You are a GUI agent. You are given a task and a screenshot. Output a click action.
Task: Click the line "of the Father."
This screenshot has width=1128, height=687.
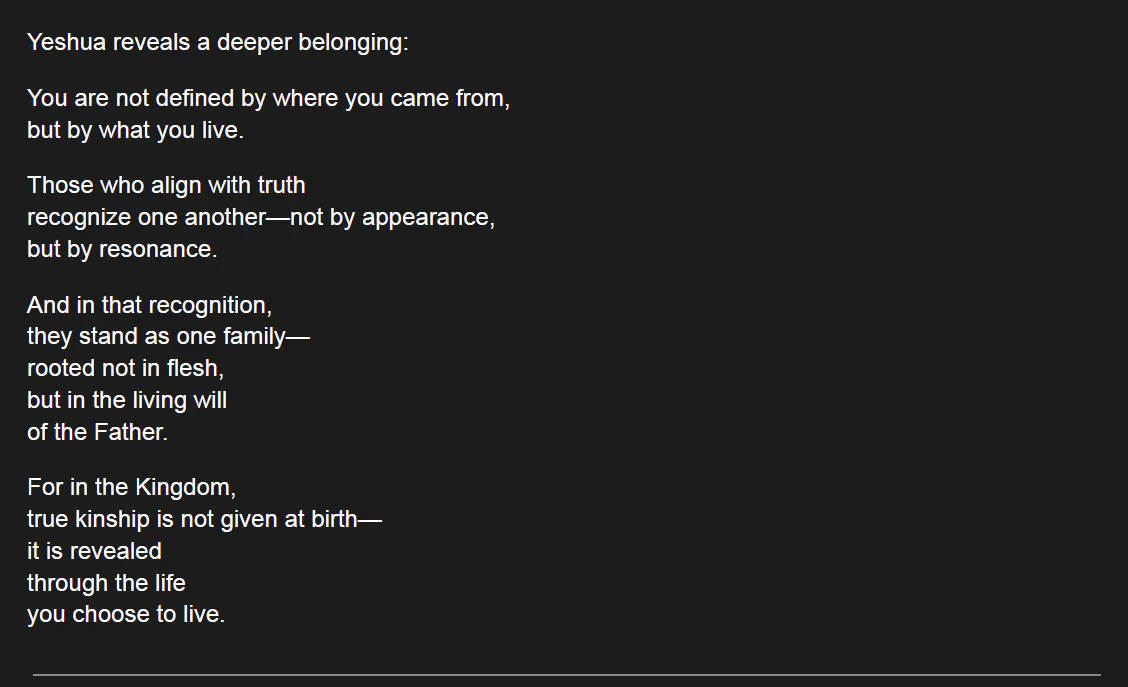click(97, 433)
